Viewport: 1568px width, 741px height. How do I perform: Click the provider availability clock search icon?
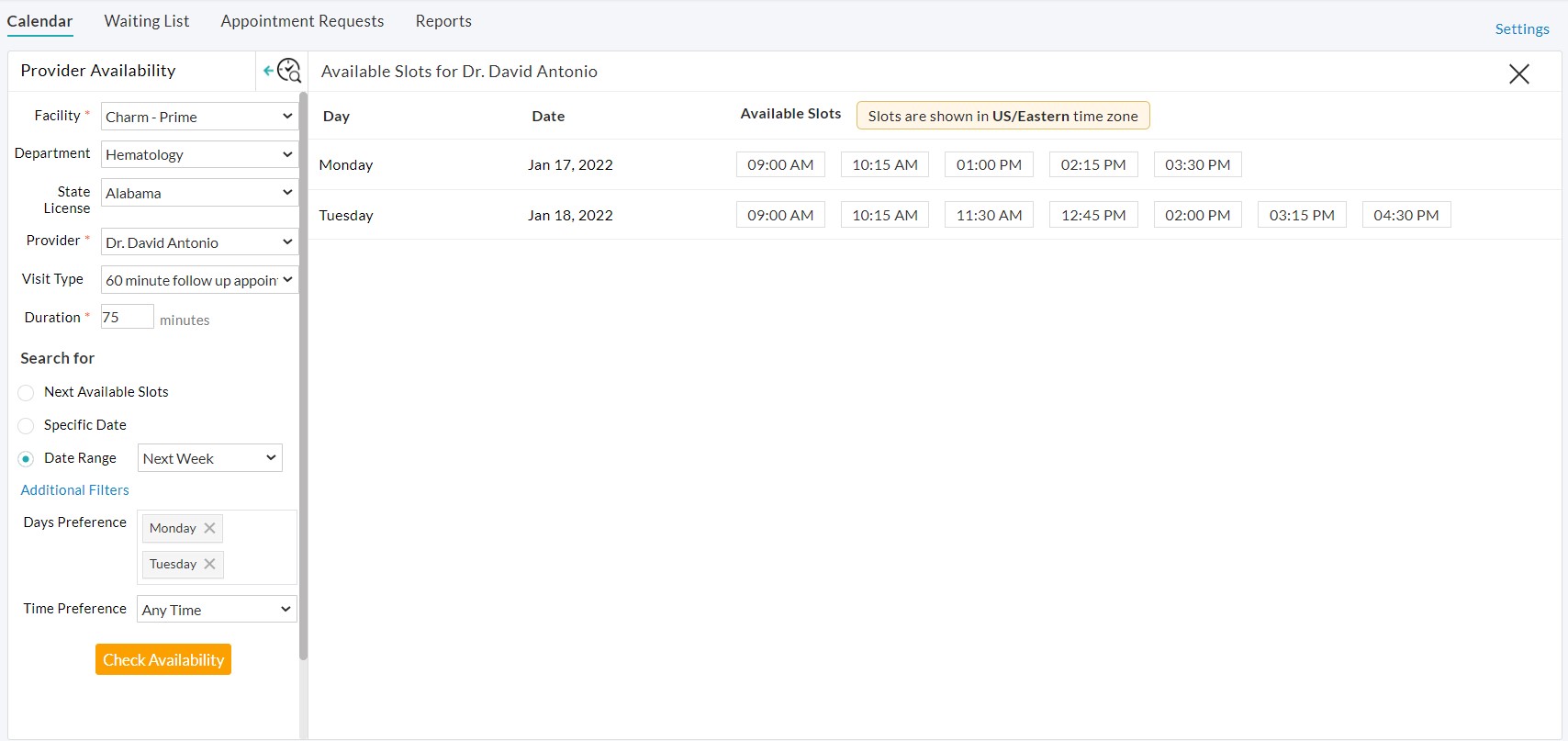click(288, 71)
